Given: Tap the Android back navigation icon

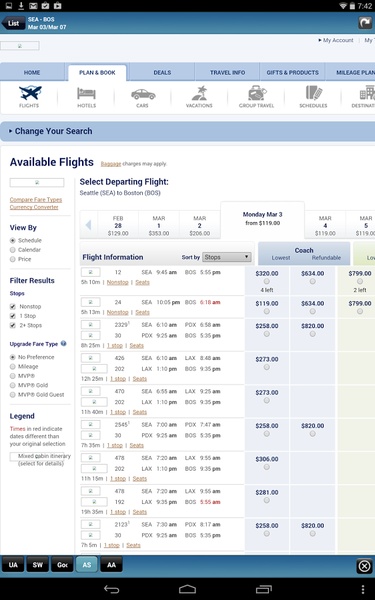Looking at the screenshot, I should 111,589.
